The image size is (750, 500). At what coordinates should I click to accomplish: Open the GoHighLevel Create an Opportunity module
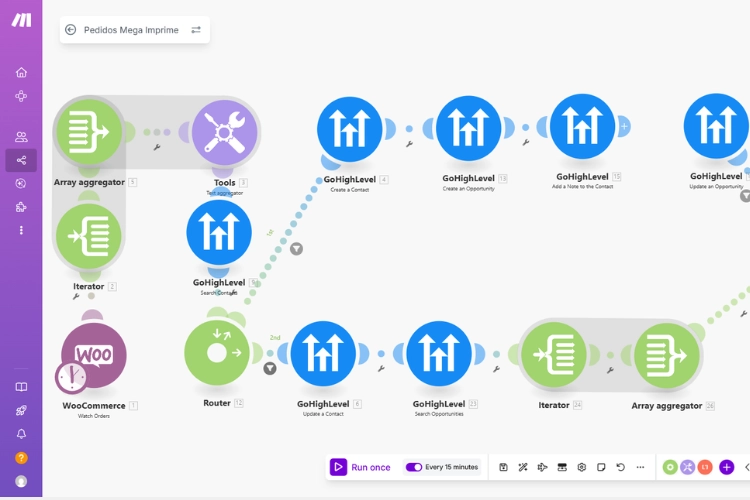(x=468, y=128)
